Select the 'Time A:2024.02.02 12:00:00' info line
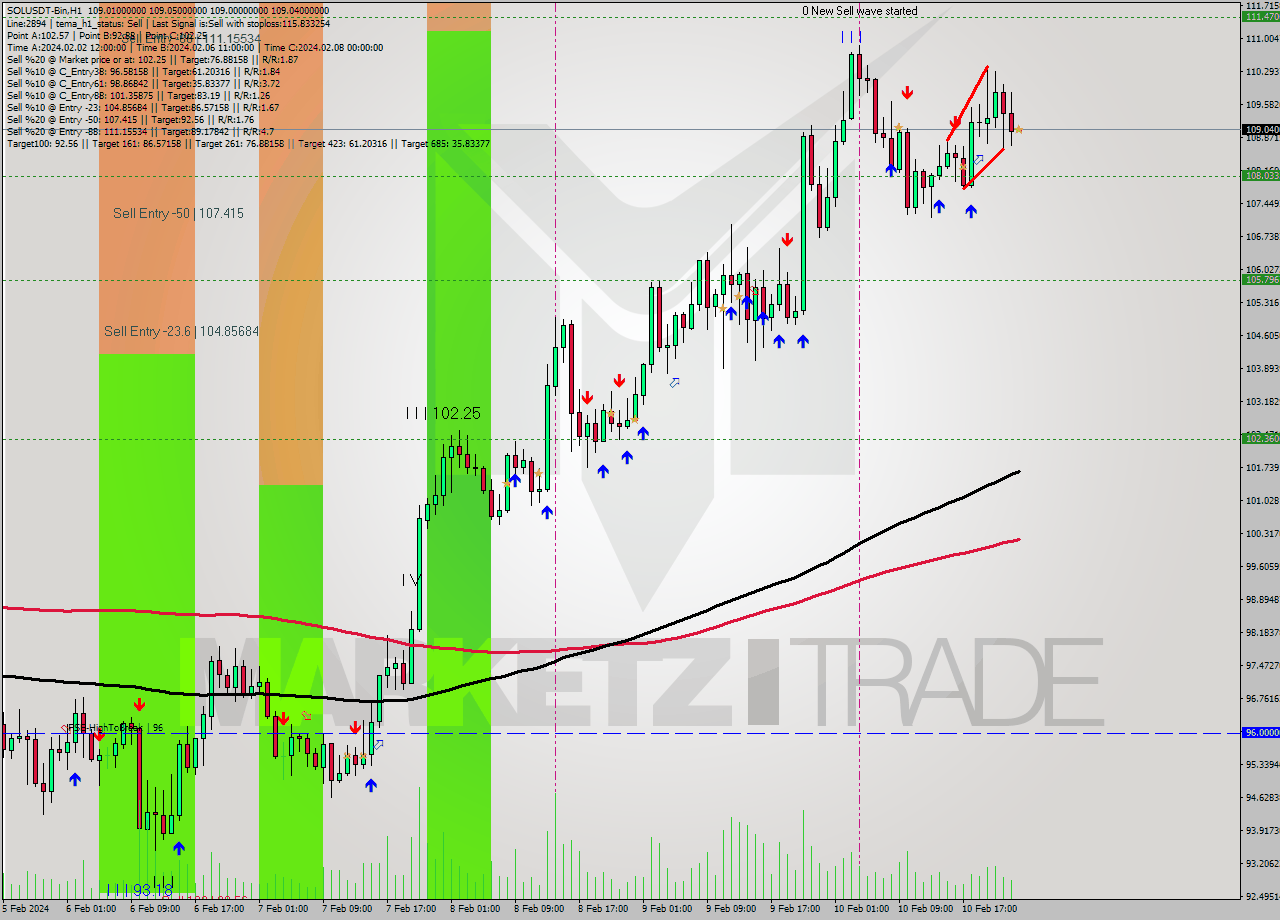The image size is (1280, 920). click(x=194, y=47)
